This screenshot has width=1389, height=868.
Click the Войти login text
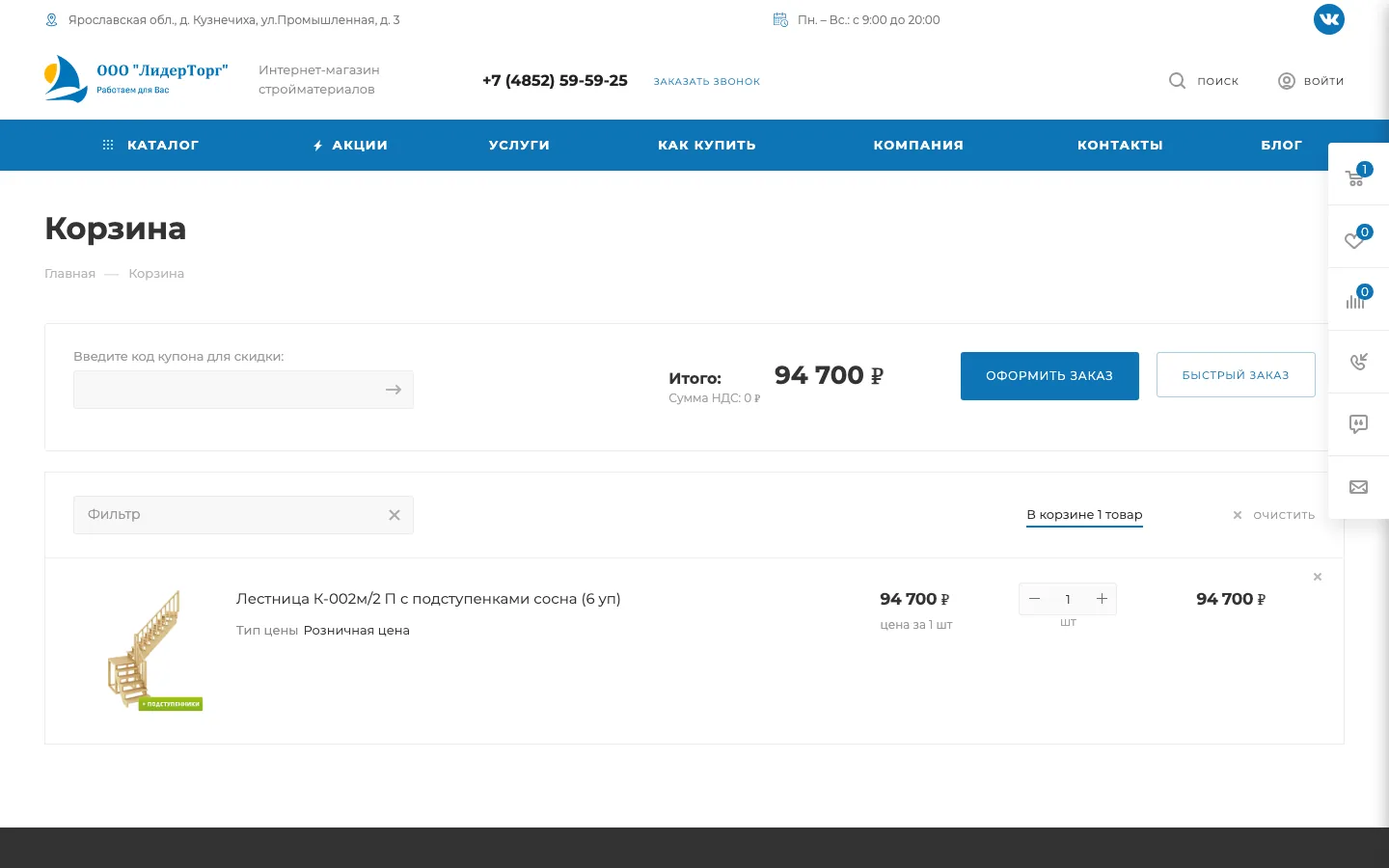pos(1323,81)
